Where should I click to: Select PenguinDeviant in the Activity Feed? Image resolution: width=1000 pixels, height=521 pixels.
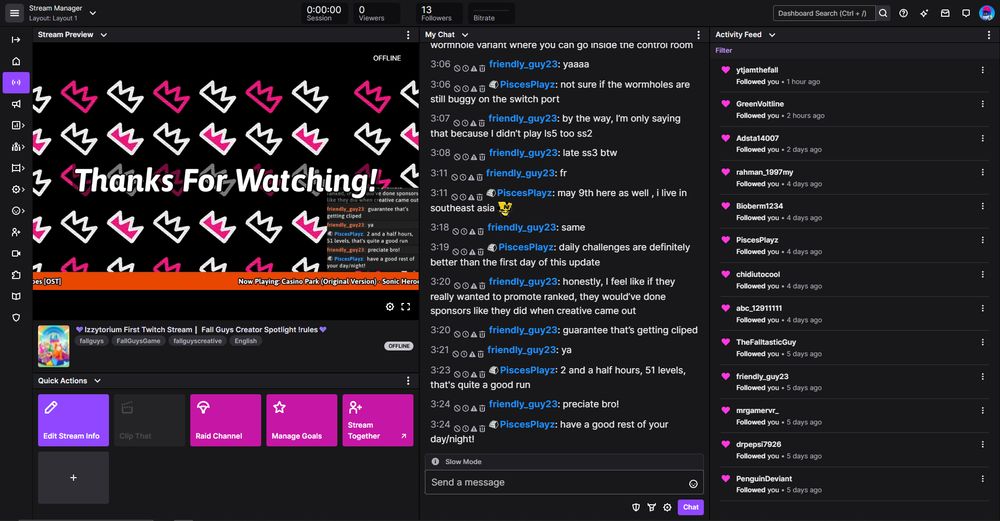(x=764, y=478)
